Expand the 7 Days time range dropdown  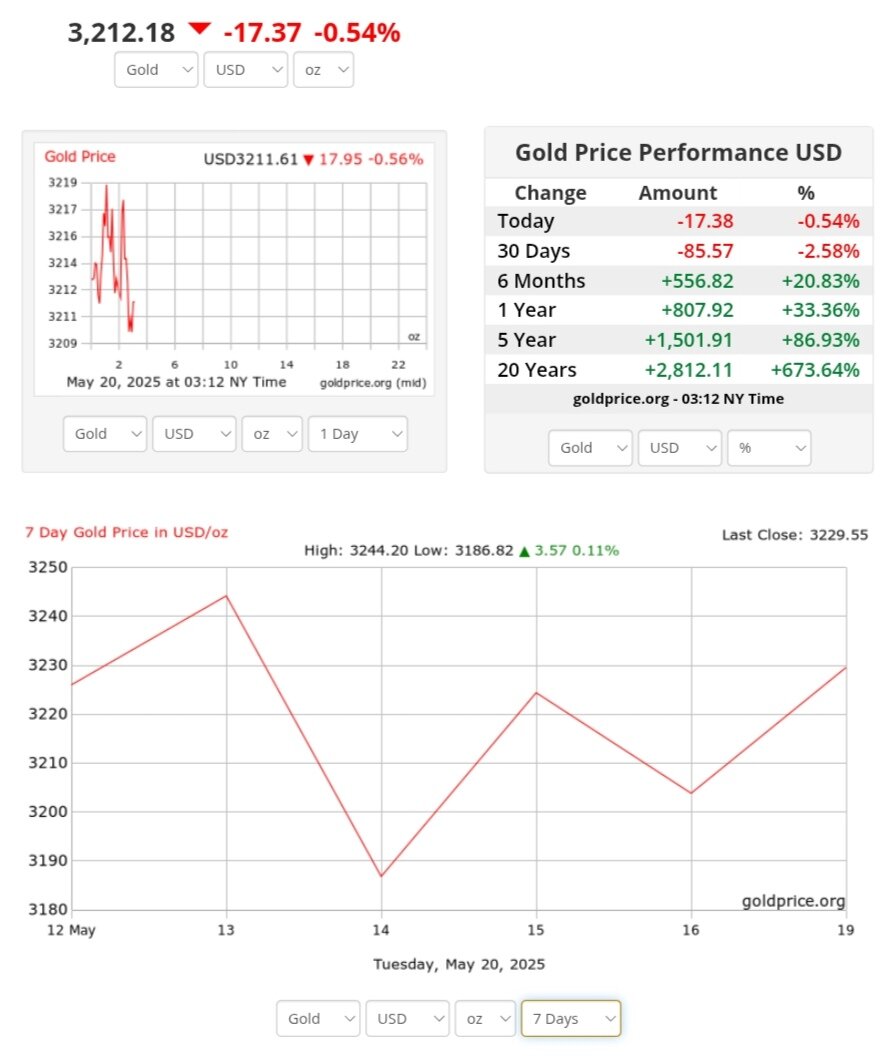point(570,1019)
